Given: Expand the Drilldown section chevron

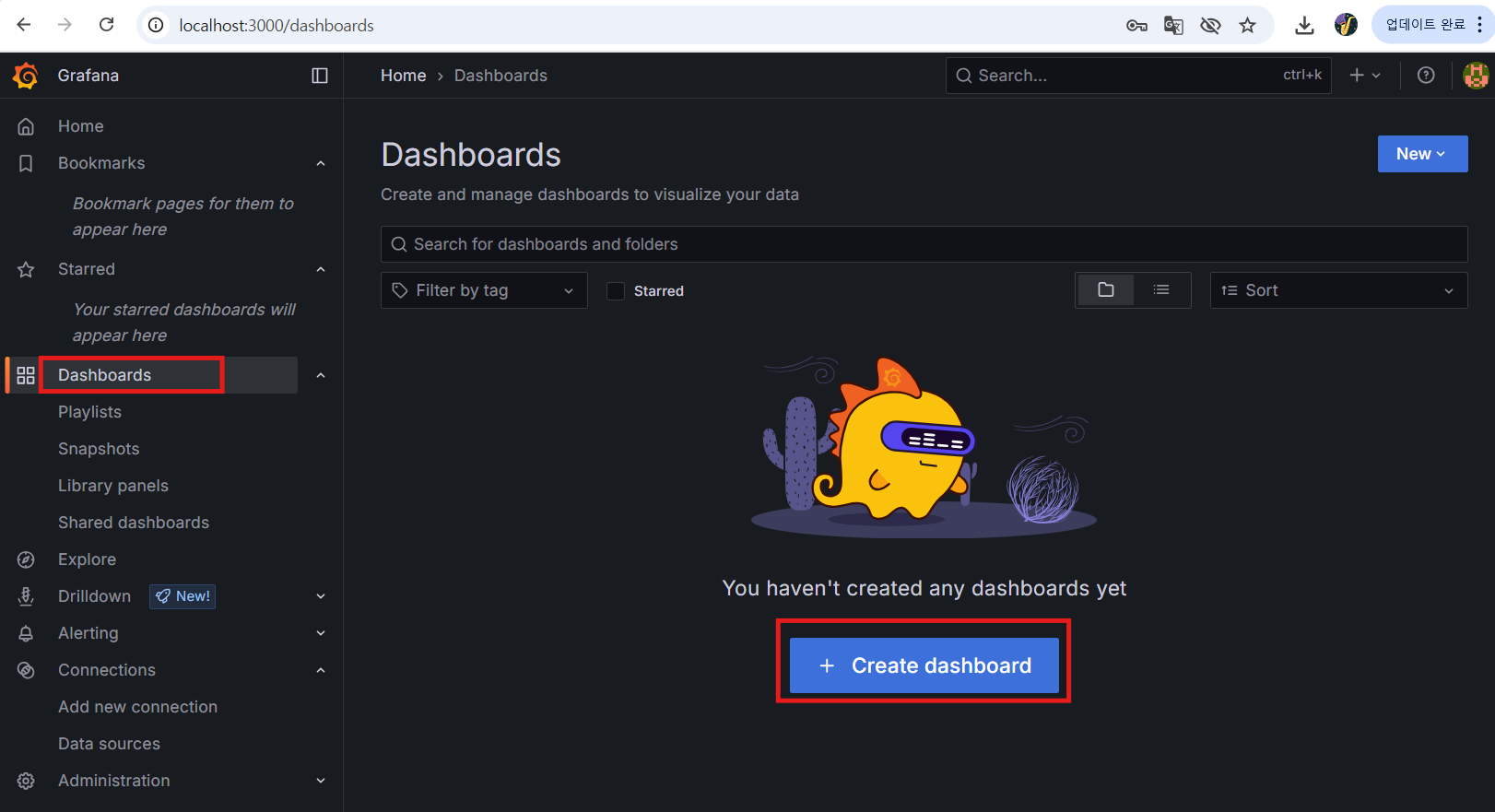Looking at the screenshot, I should 321,596.
